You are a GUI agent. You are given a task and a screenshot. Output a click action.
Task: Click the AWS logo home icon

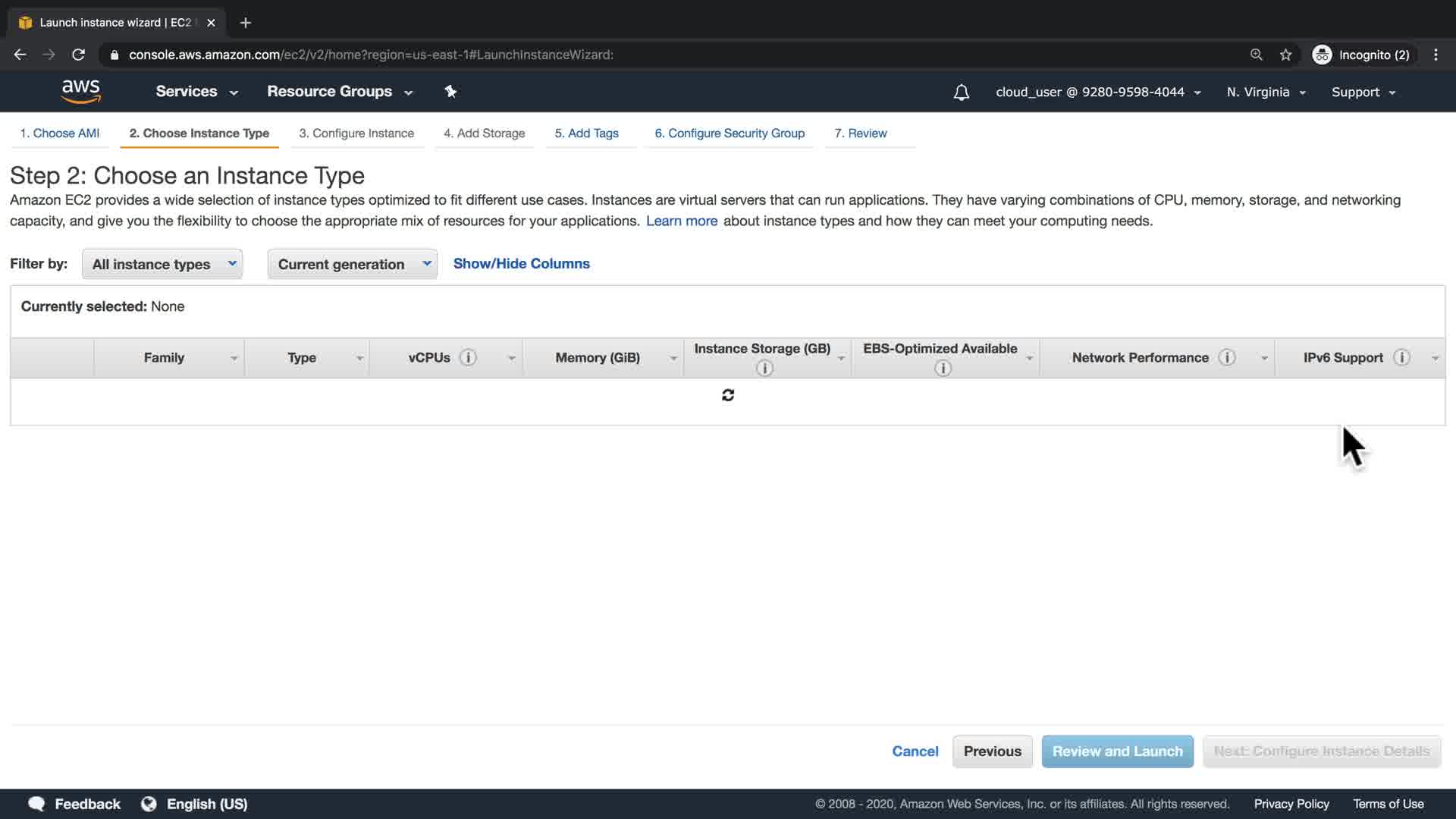[x=80, y=91]
